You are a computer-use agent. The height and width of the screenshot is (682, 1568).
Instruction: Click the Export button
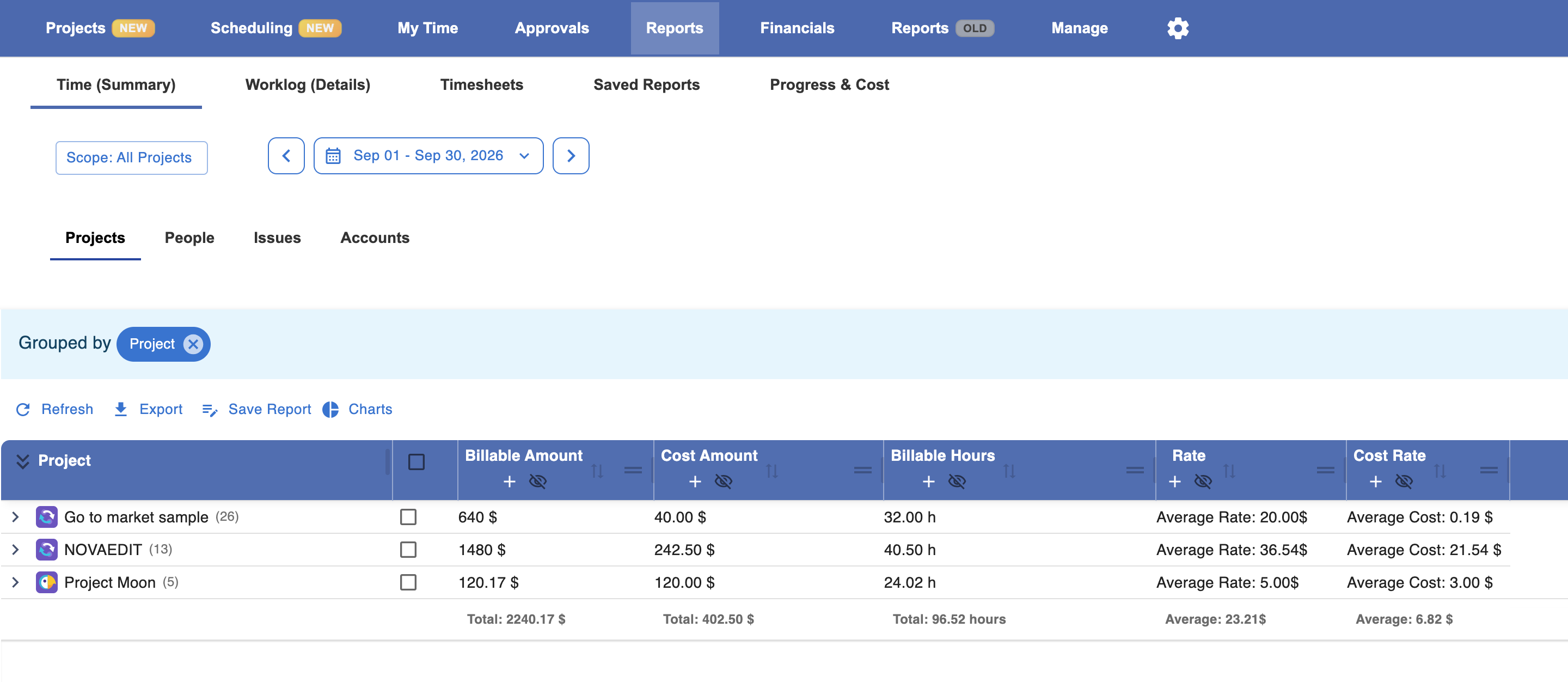click(148, 409)
